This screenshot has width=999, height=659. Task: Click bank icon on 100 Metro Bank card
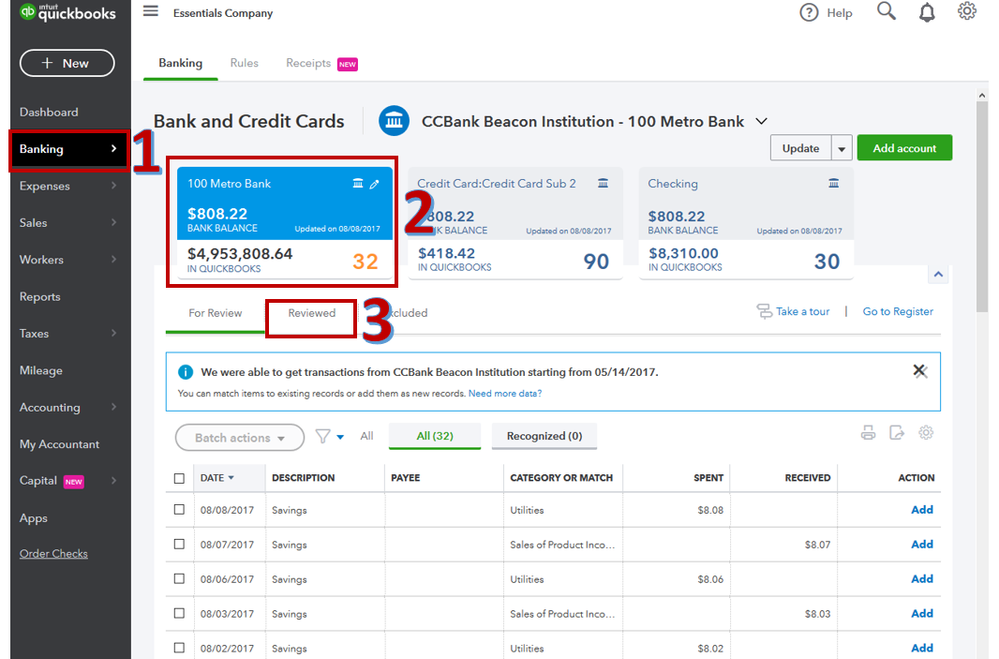(x=358, y=184)
